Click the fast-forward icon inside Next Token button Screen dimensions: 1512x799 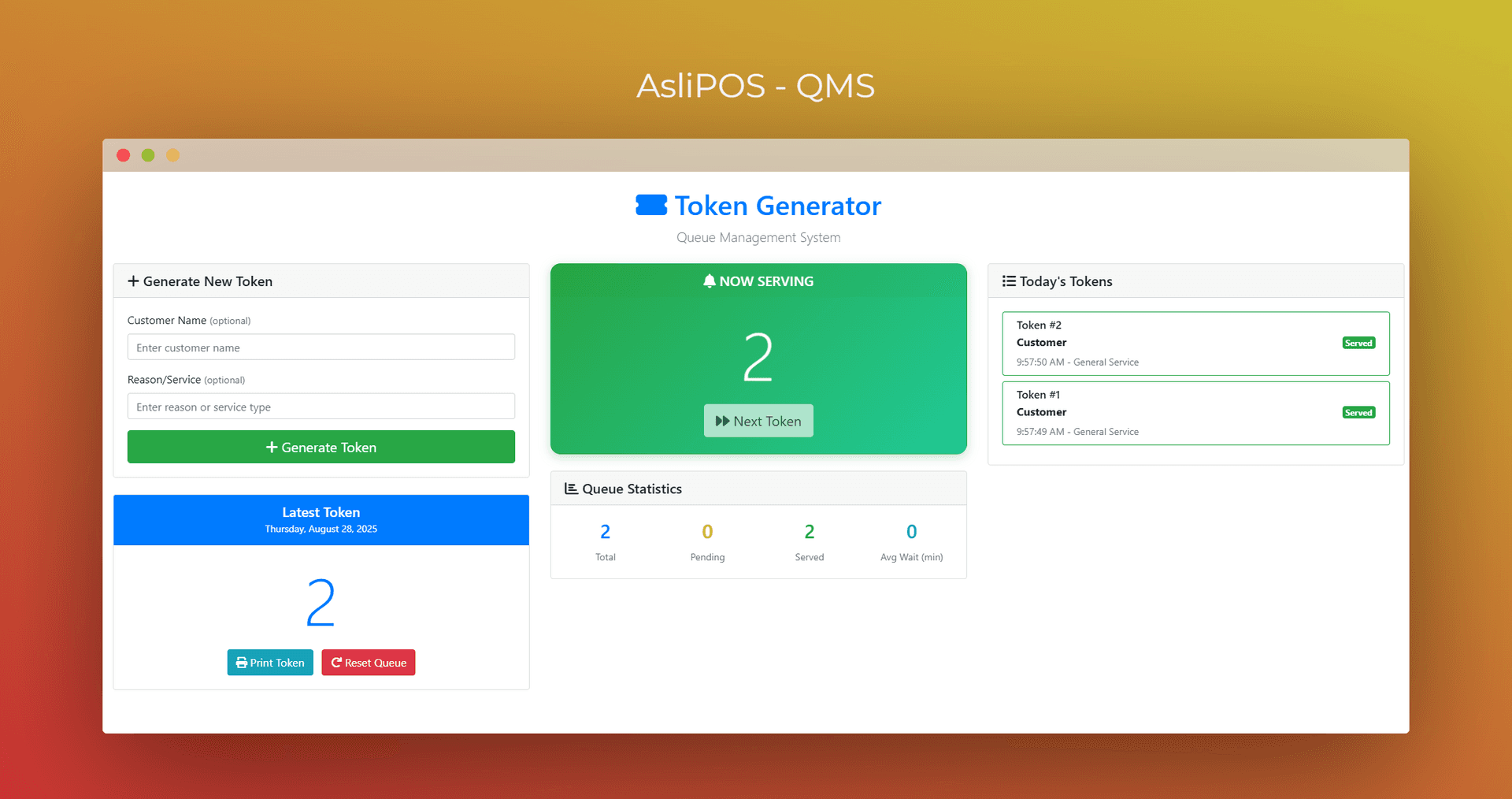[x=723, y=421]
